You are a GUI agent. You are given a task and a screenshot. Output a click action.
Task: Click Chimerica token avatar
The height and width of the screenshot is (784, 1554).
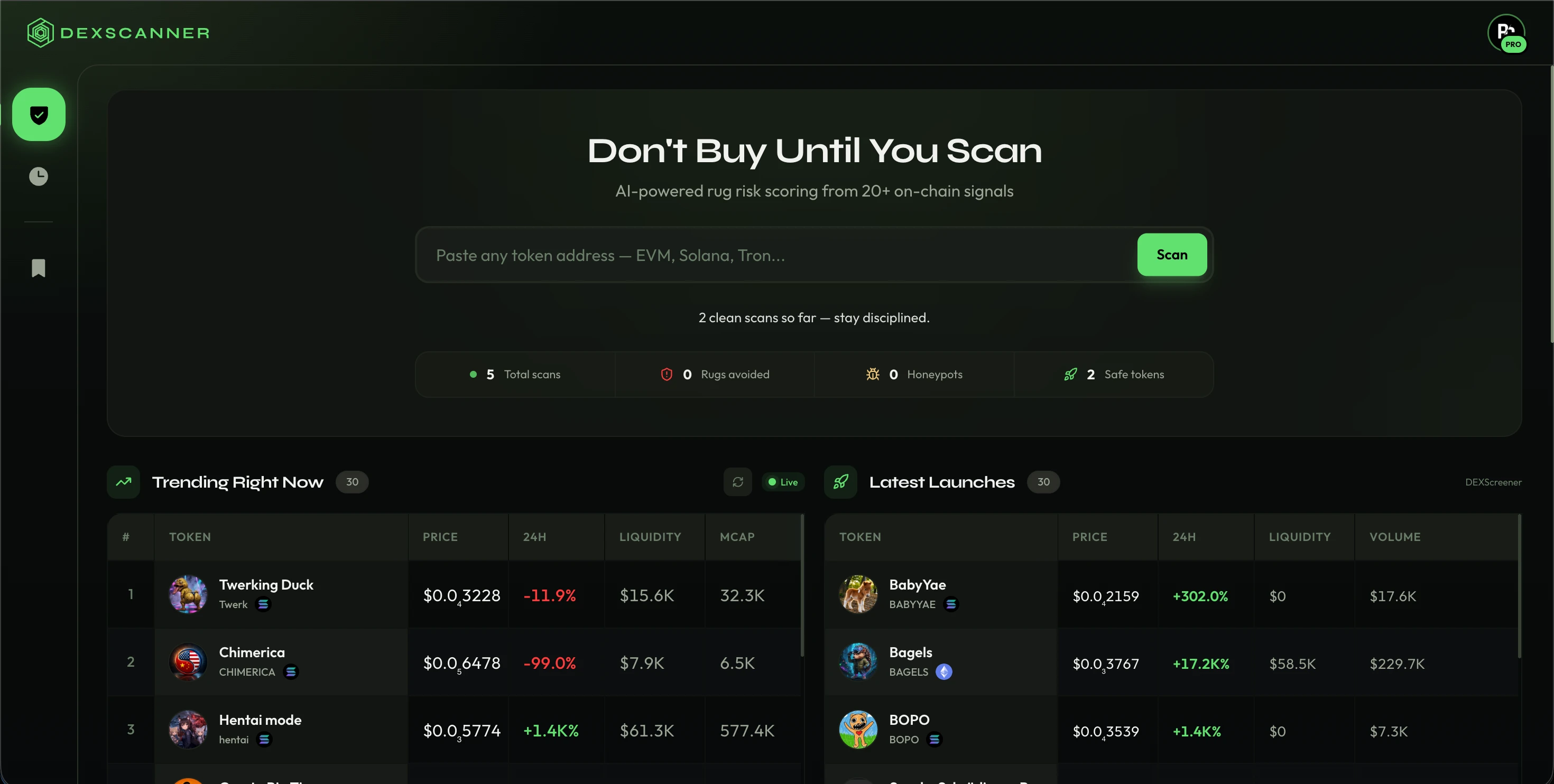[188, 661]
